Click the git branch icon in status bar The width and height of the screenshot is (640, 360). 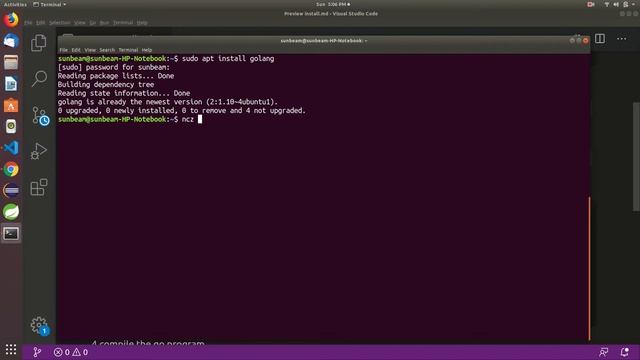[x=37, y=352]
